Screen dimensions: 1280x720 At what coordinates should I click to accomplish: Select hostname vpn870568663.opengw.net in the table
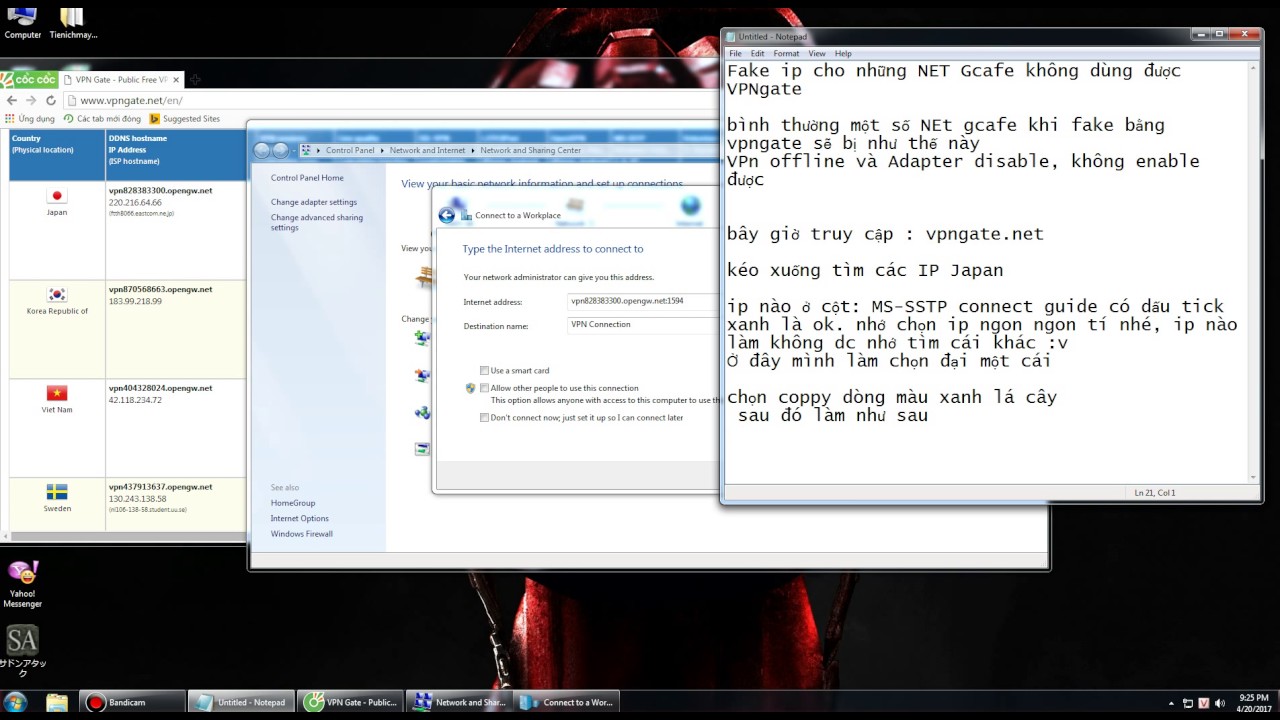(x=160, y=289)
